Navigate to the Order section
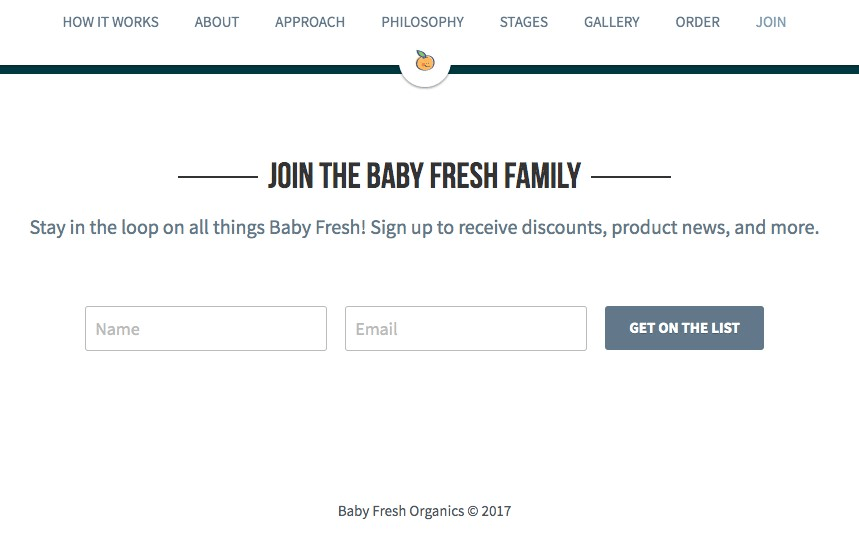The height and width of the screenshot is (551, 859). coord(697,22)
